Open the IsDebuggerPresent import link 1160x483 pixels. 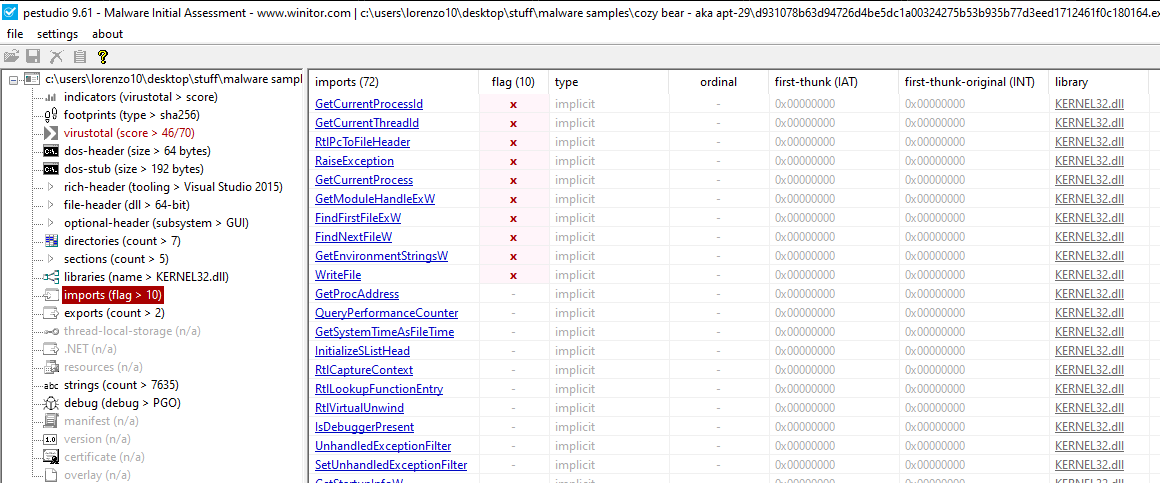[x=365, y=427]
